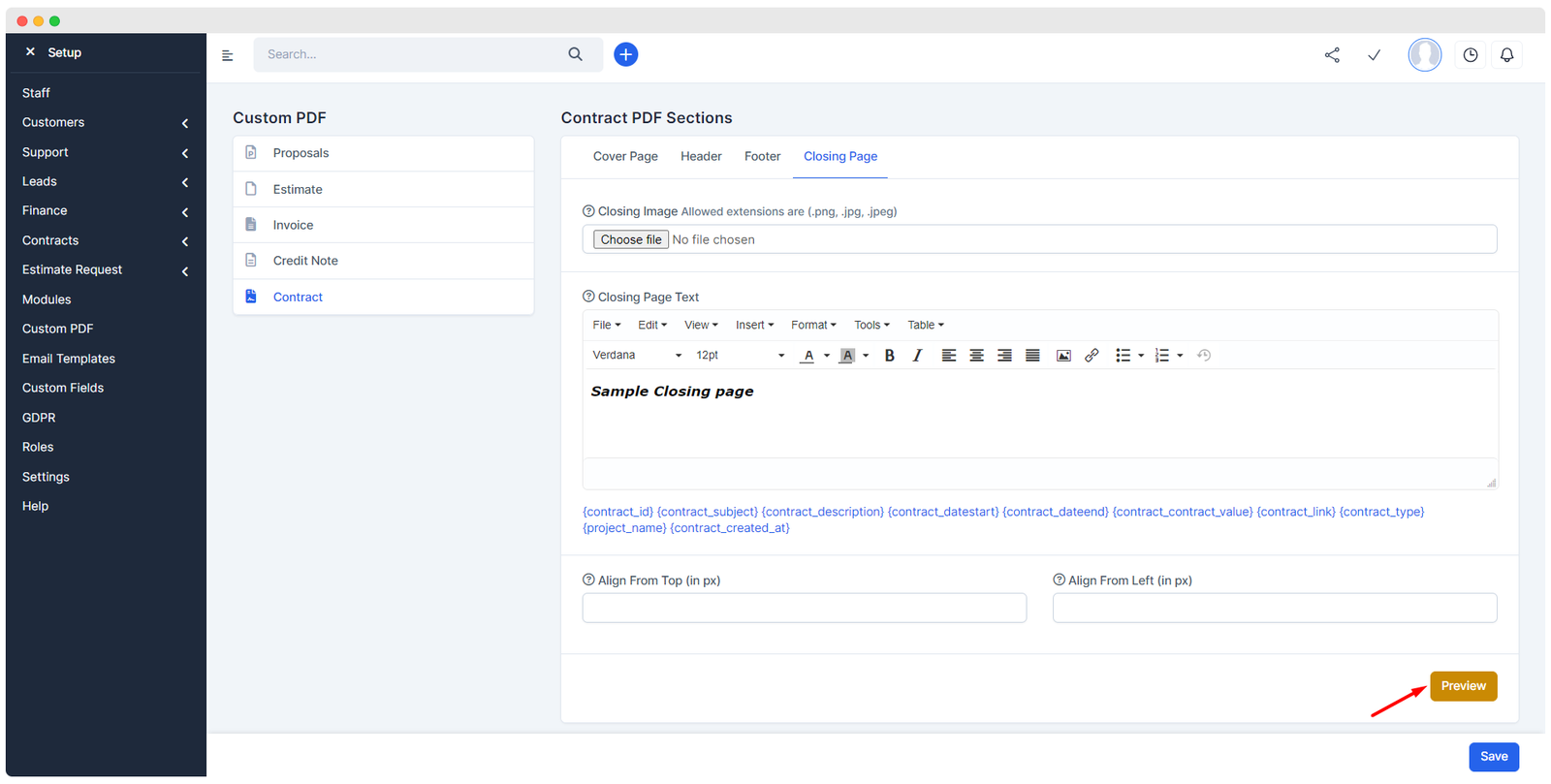Image resolution: width=1551 pixels, height=784 pixels.
Task: Click the share icon in header
Action: point(1332,55)
